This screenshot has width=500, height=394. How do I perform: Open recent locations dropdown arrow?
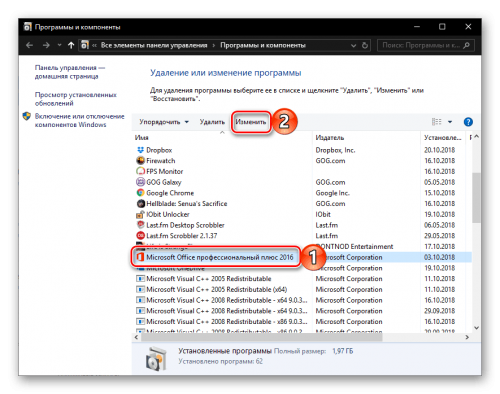tap(59, 45)
